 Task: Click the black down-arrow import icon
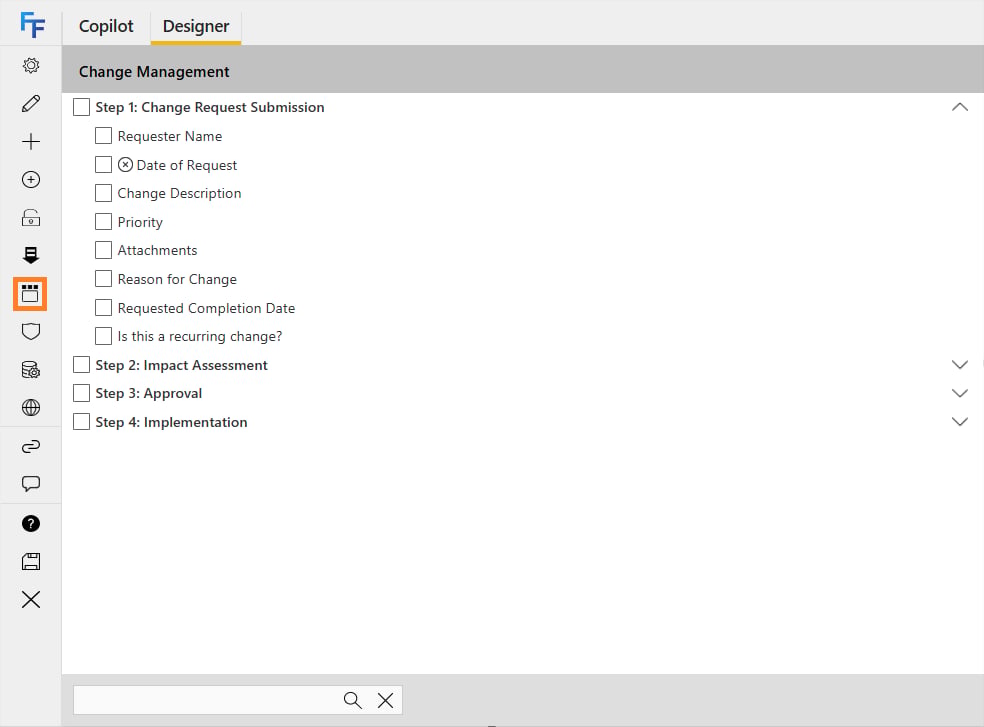click(31, 255)
